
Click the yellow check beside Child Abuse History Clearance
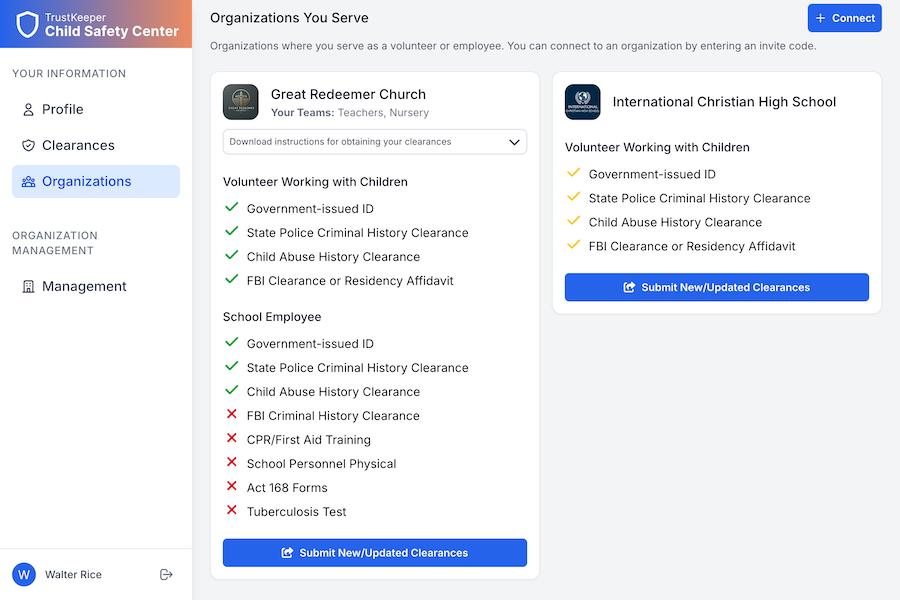(x=574, y=222)
